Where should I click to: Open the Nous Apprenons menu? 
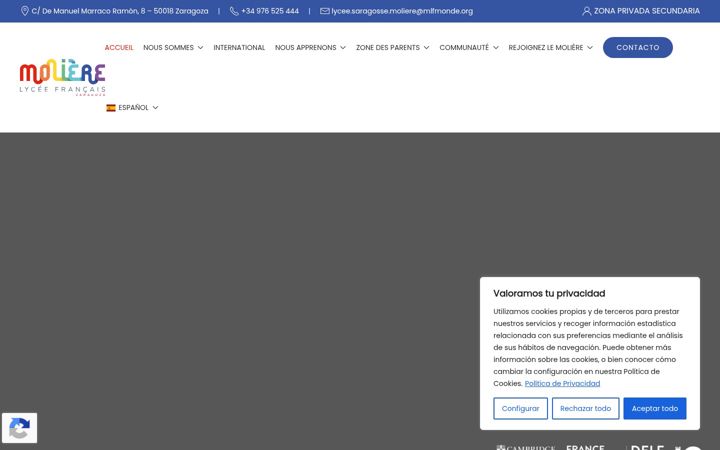point(305,47)
